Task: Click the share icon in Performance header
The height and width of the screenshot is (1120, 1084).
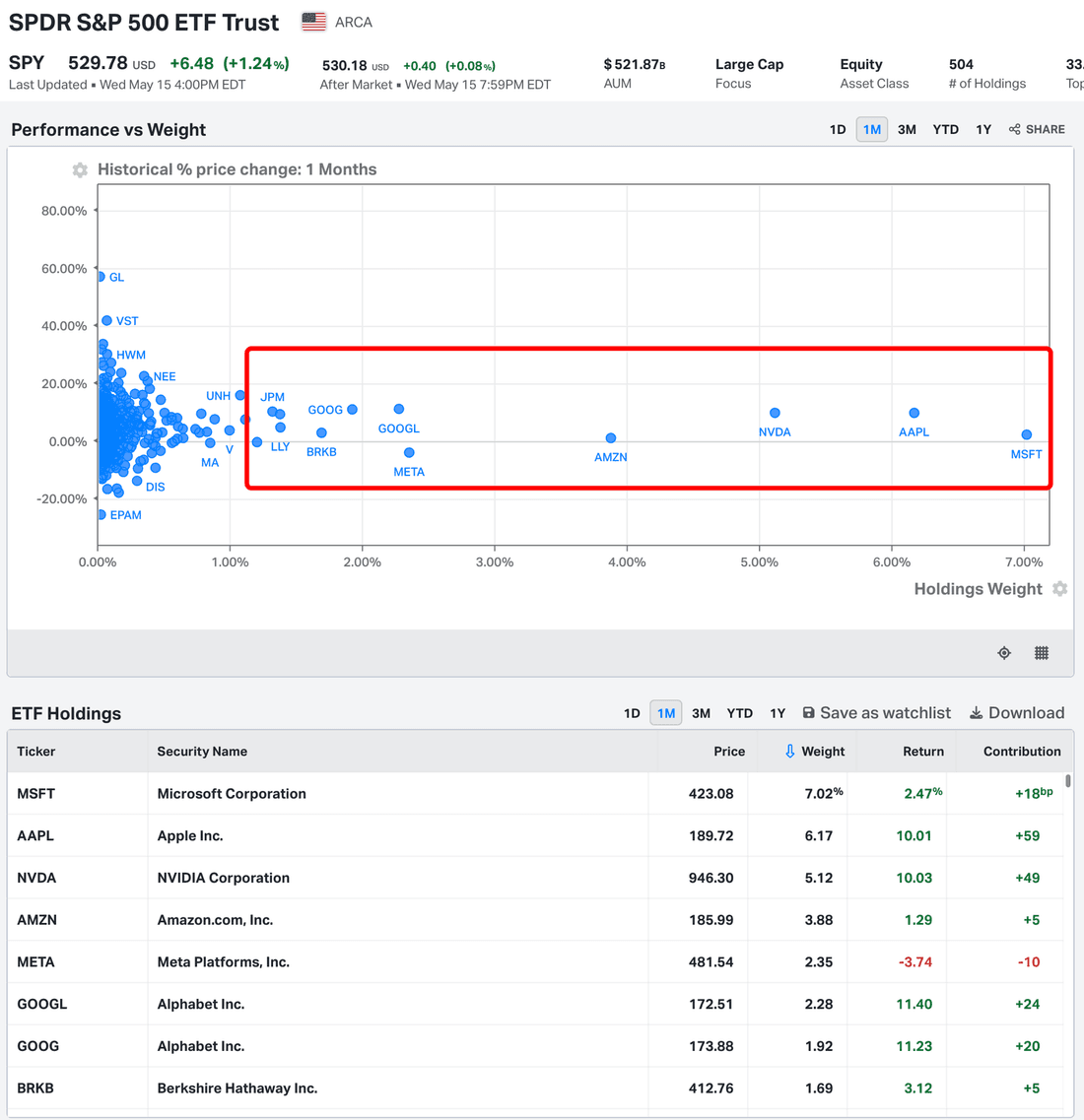Action: [x=1015, y=129]
